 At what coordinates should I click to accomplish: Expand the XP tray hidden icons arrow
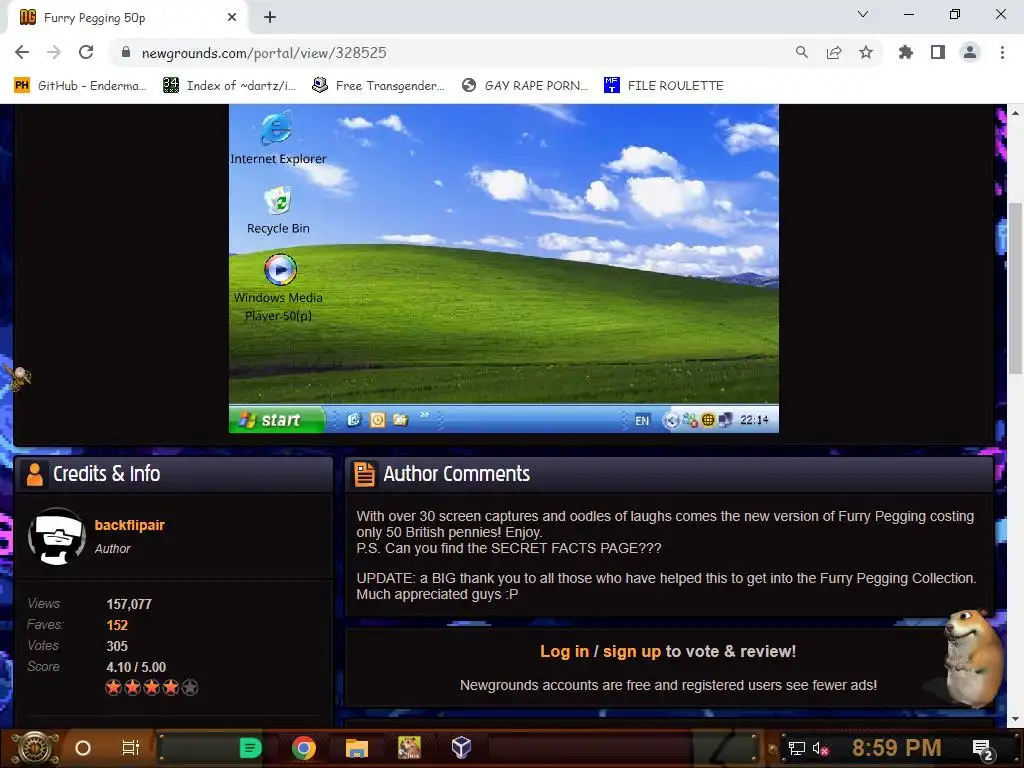[671, 421]
